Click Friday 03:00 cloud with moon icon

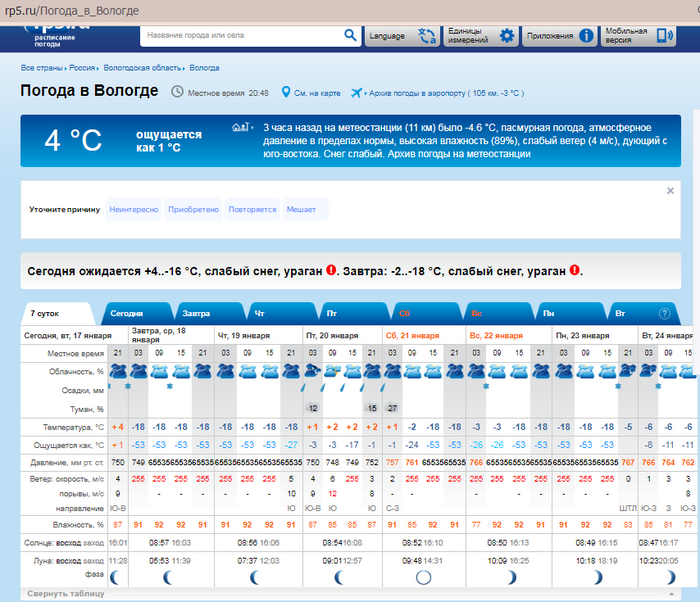[312, 371]
